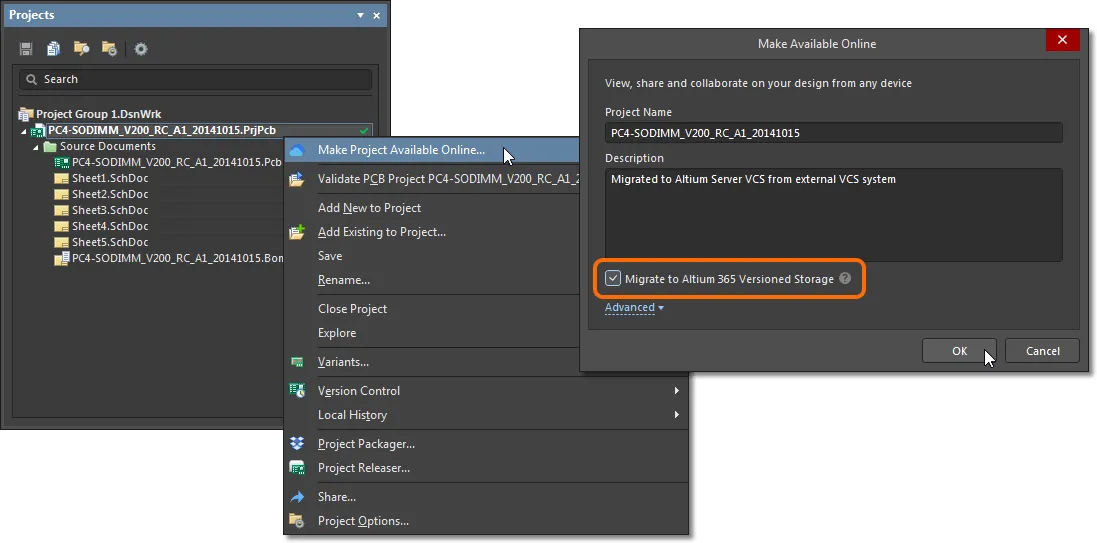Choose Rename in context menu
The image size is (1097, 543).
coord(344,280)
